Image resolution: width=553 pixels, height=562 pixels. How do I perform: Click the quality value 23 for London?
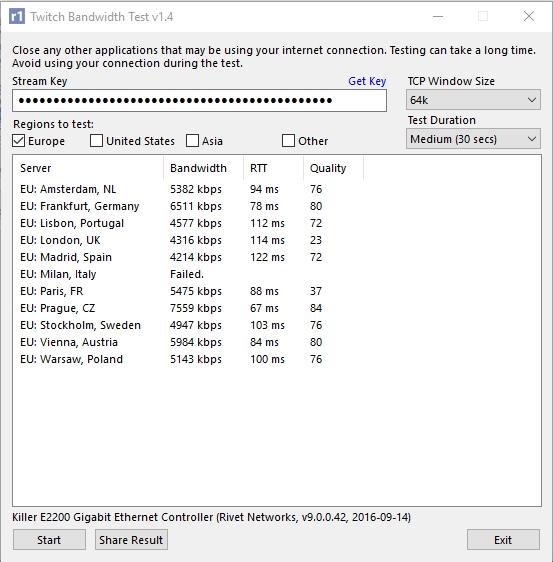pos(316,240)
